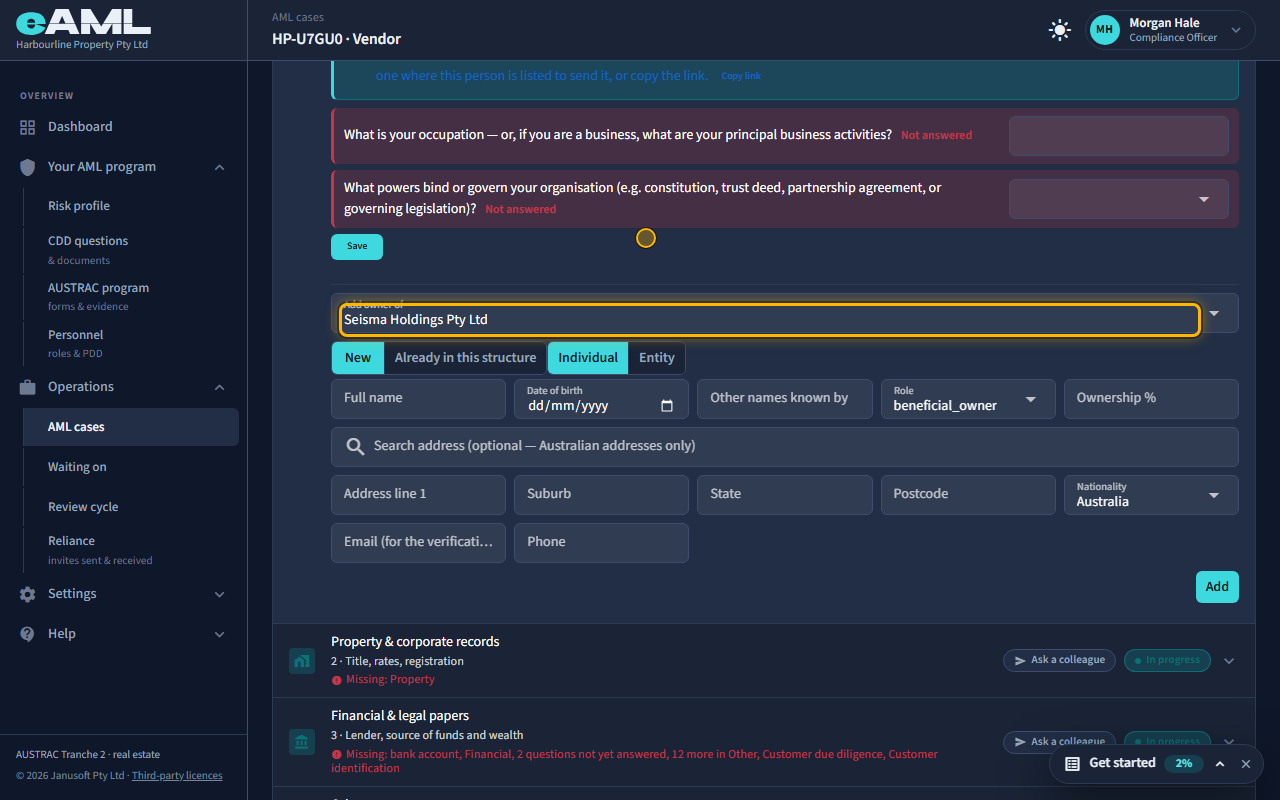
Task: Choose Entity owner type
Action: [x=657, y=358]
